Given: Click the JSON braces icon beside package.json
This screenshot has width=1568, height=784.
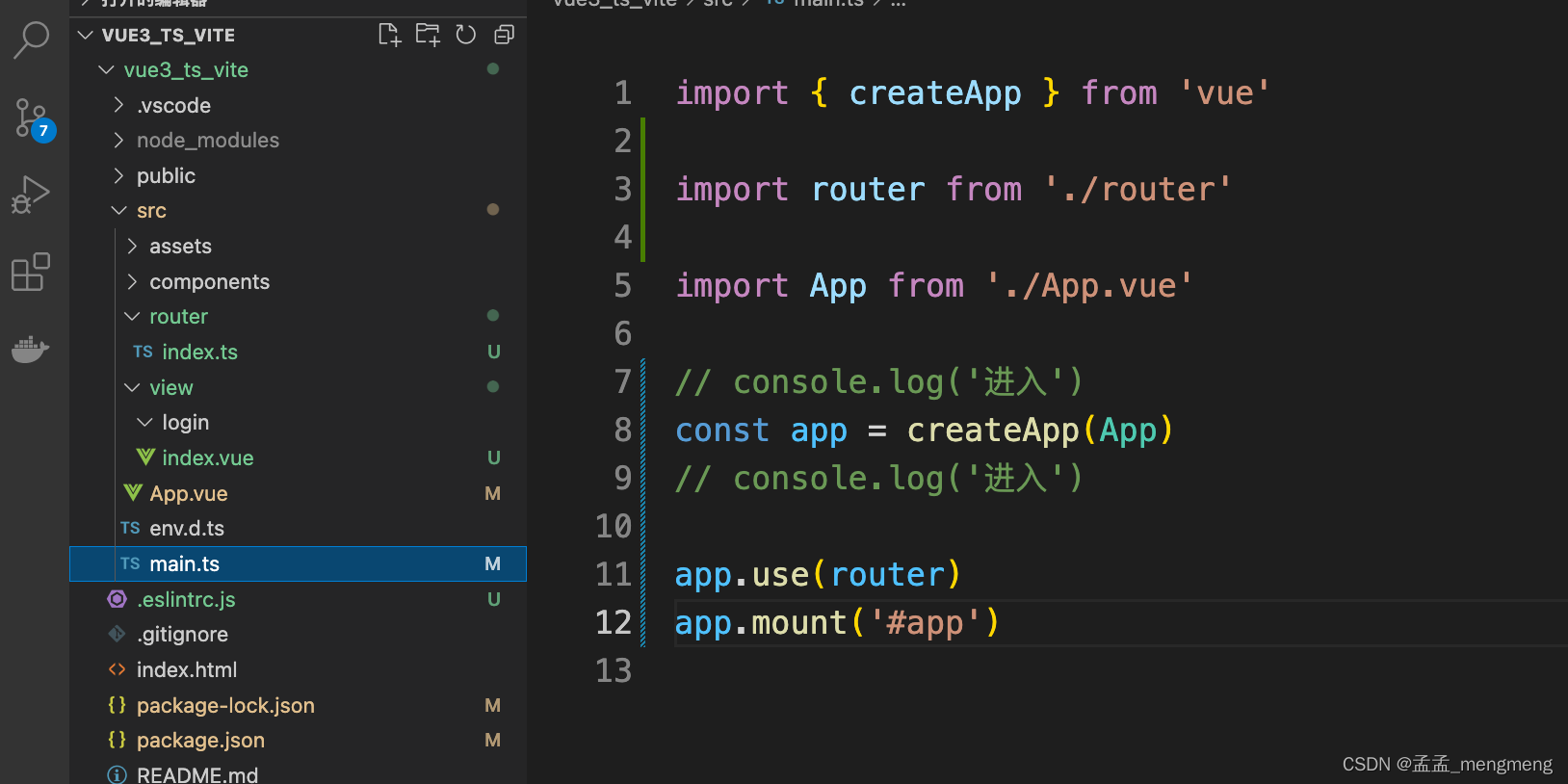Looking at the screenshot, I should tap(118, 740).
